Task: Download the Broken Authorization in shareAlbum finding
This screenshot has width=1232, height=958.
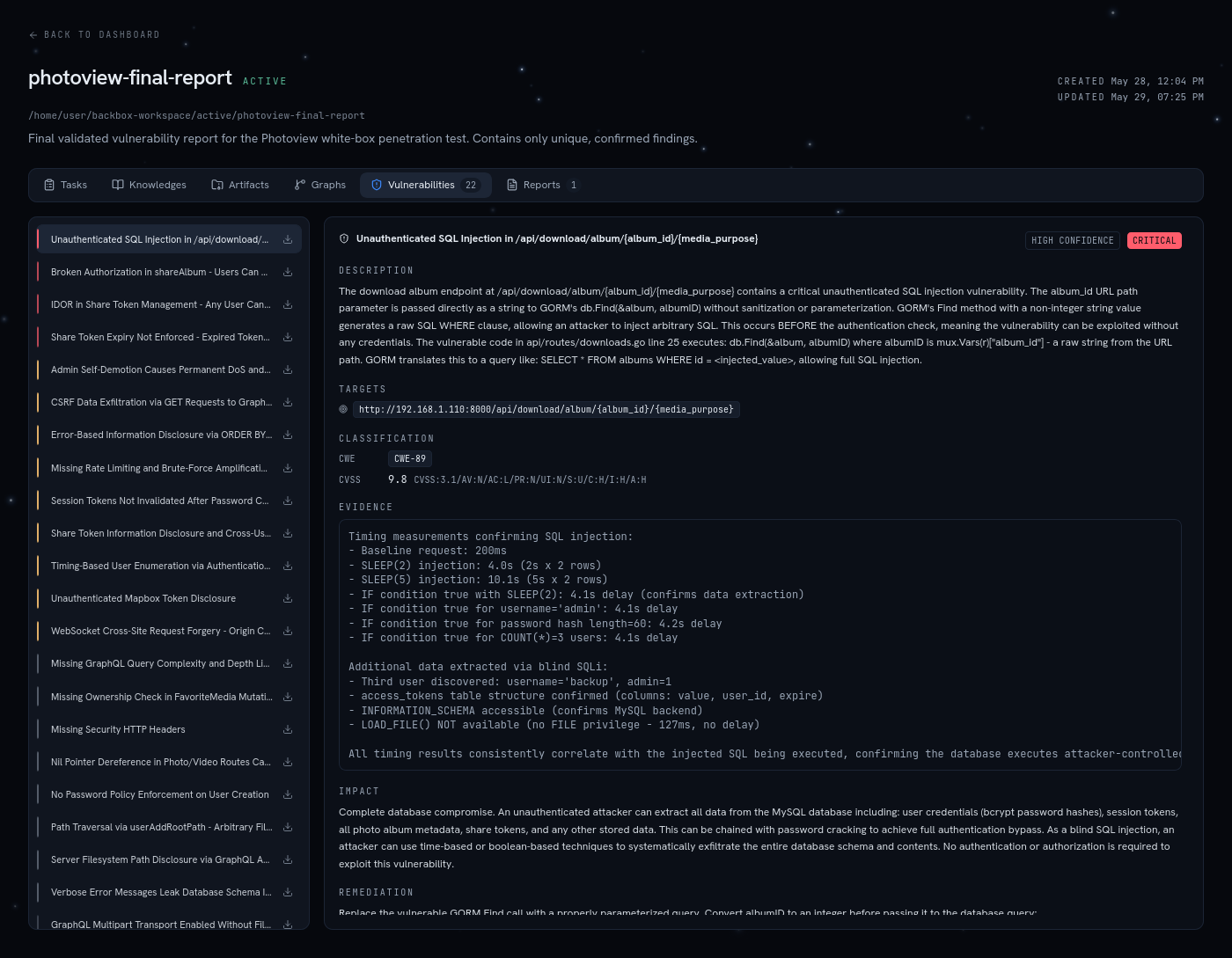Action: [x=288, y=272]
